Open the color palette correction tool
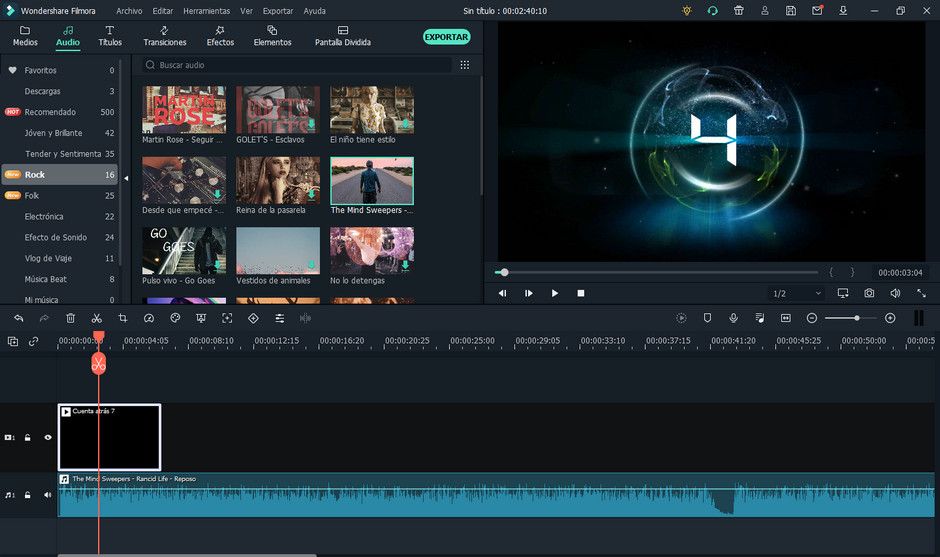Screen dimensions: 940x557 point(175,318)
